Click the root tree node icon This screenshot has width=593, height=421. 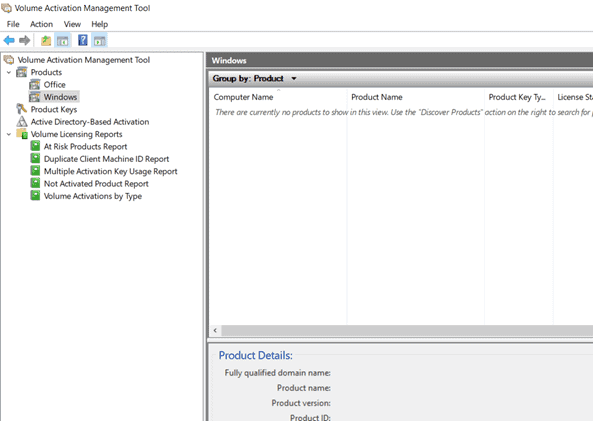(8, 60)
